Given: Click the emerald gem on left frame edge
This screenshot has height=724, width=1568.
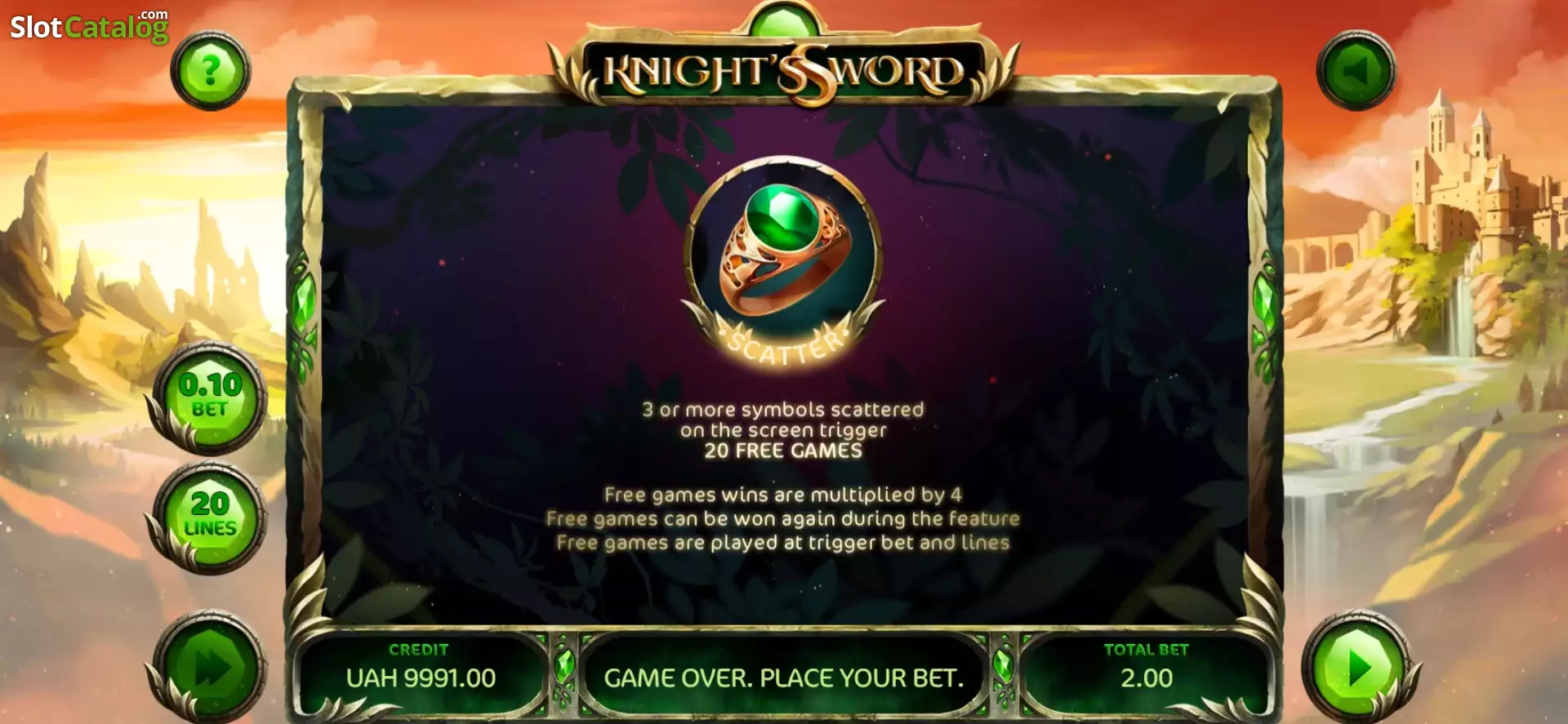Looking at the screenshot, I should click(x=304, y=308).
